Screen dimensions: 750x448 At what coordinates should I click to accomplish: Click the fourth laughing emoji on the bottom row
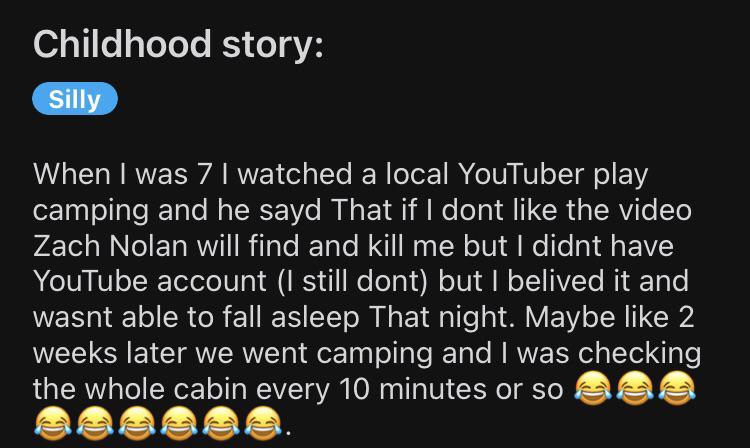(x=179, y=424)
